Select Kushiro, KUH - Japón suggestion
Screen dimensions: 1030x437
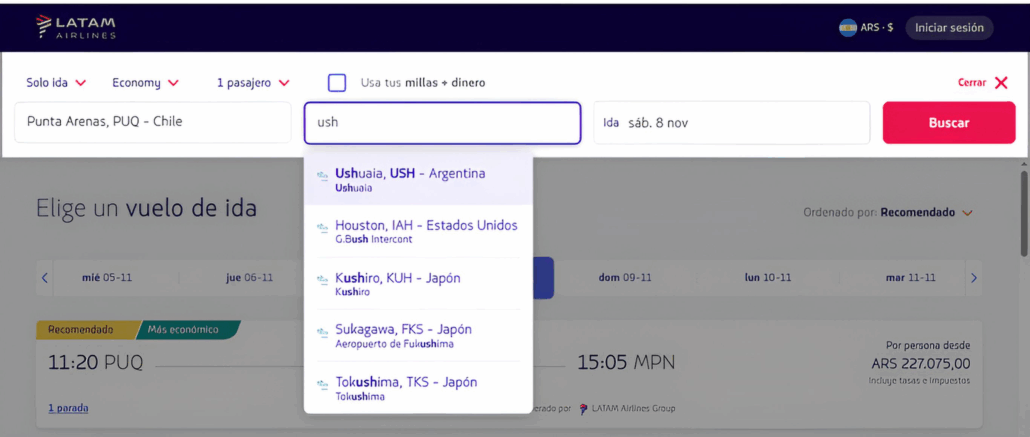tap(418, 283)
